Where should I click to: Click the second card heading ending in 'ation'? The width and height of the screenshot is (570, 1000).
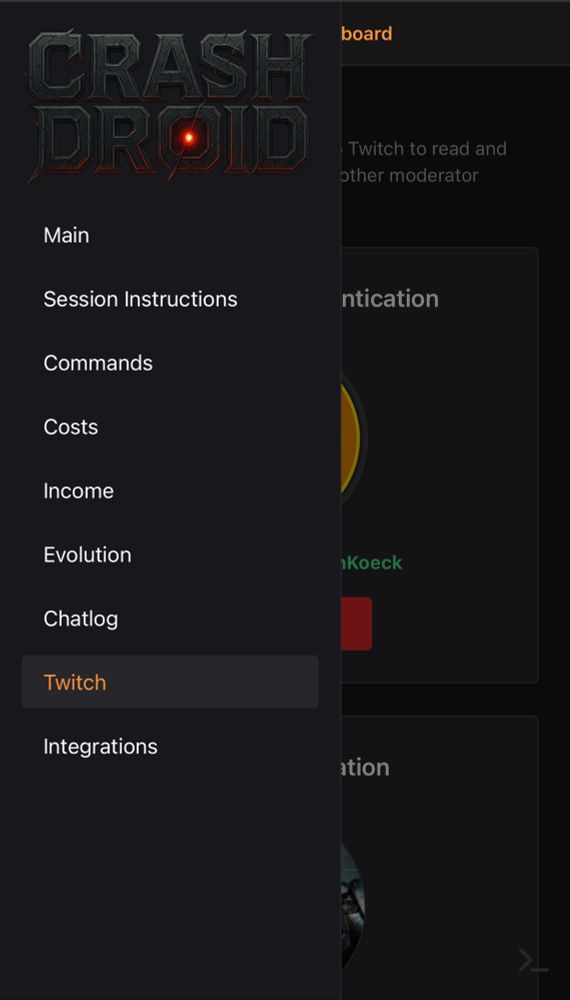pos(365,767)
